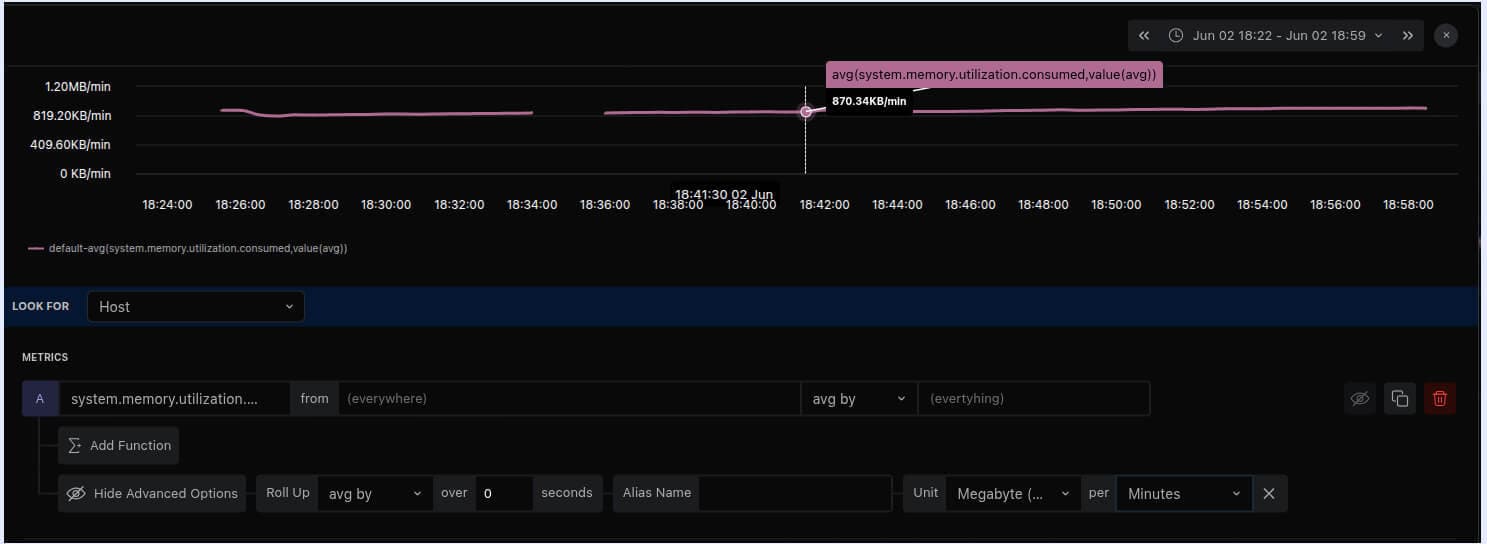This screenshot has width=1487, height=544.
Task: Click the 870.34KB/min tooltip value
Action: click(x=869, y=101)
